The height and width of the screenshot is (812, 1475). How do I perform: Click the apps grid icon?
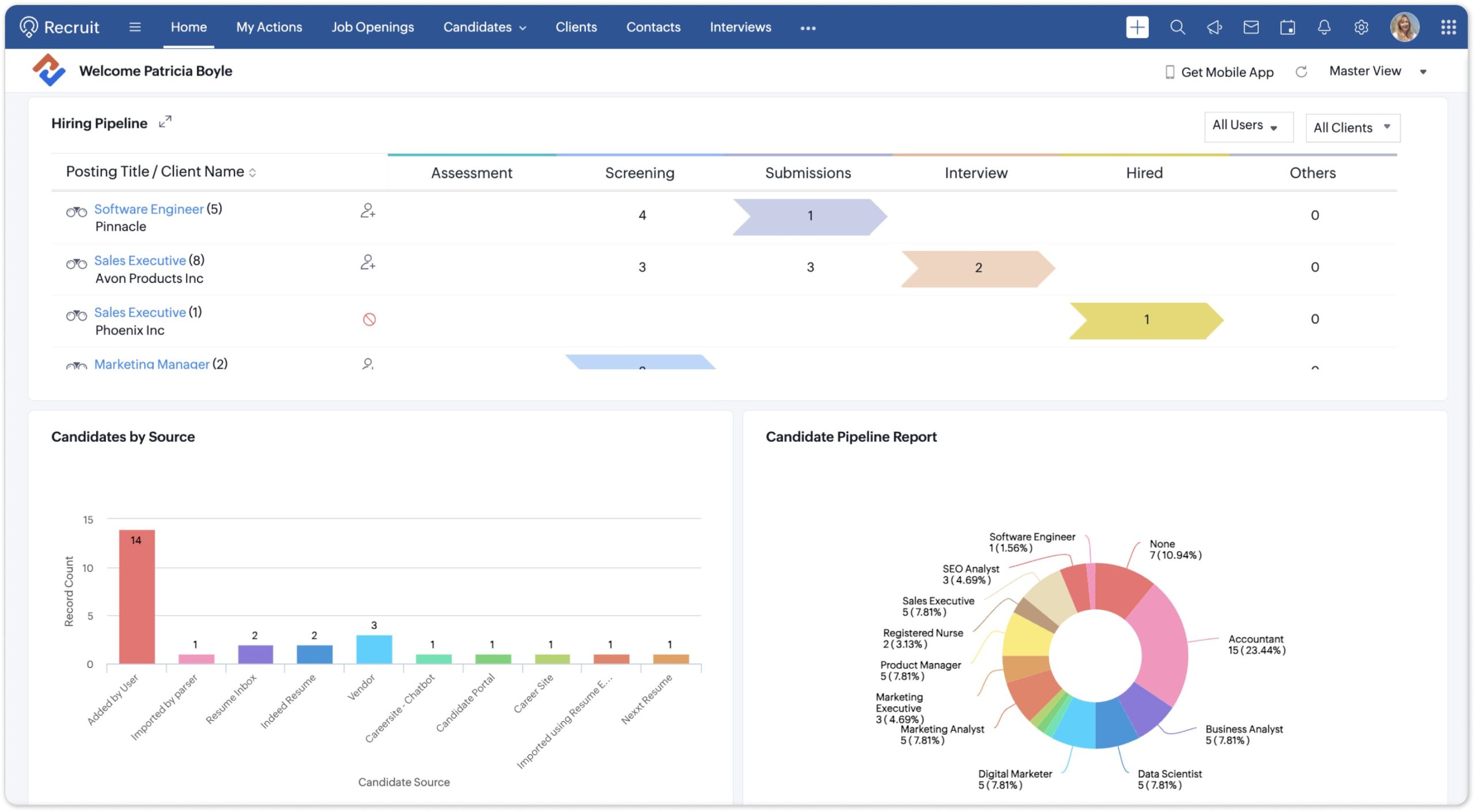(x=1448, y=27)
